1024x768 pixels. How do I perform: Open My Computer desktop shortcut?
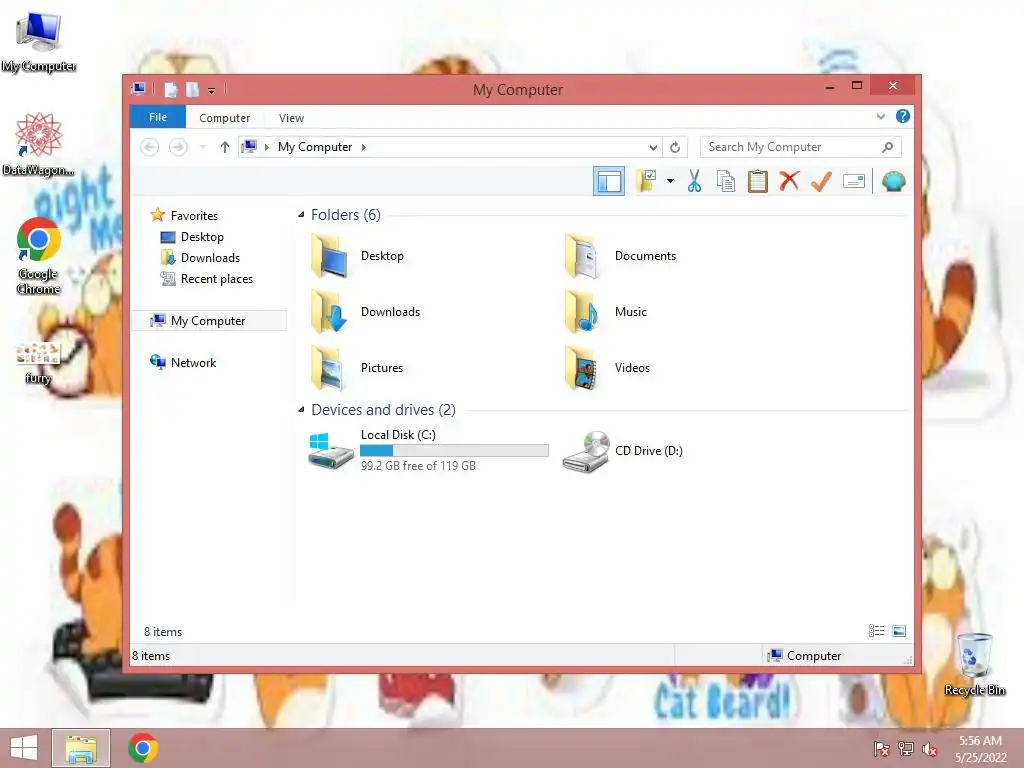pos(39,42)
